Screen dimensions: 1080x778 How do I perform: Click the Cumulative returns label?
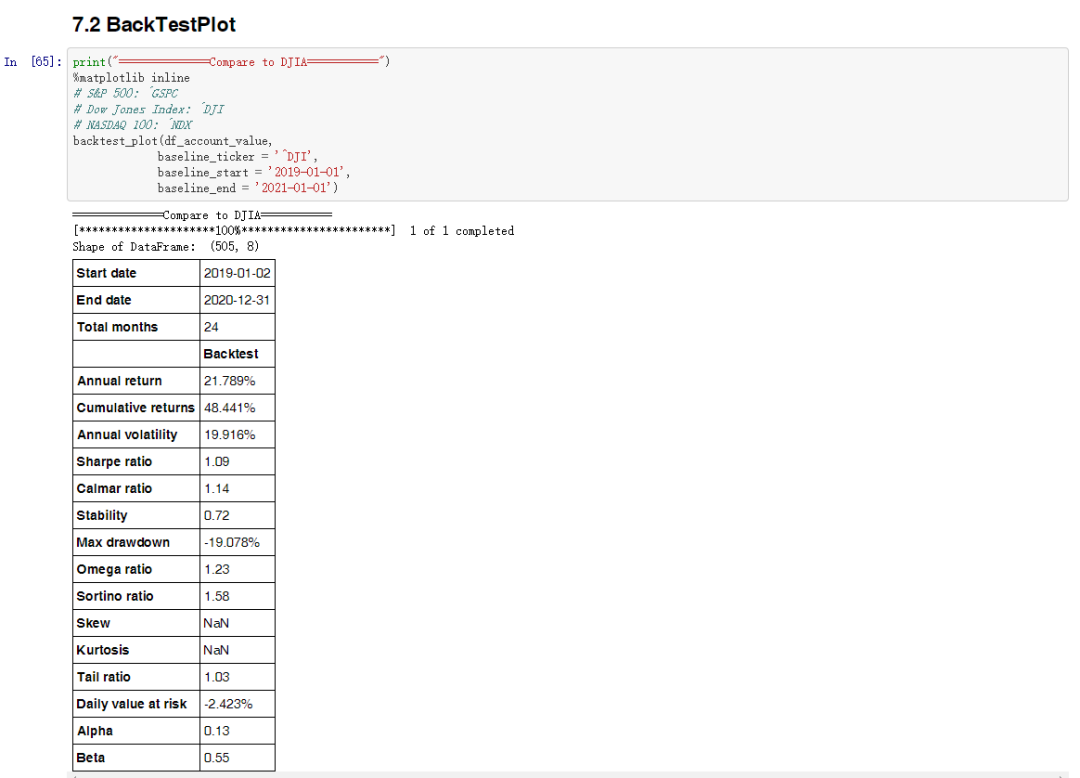tap(136, 408)
